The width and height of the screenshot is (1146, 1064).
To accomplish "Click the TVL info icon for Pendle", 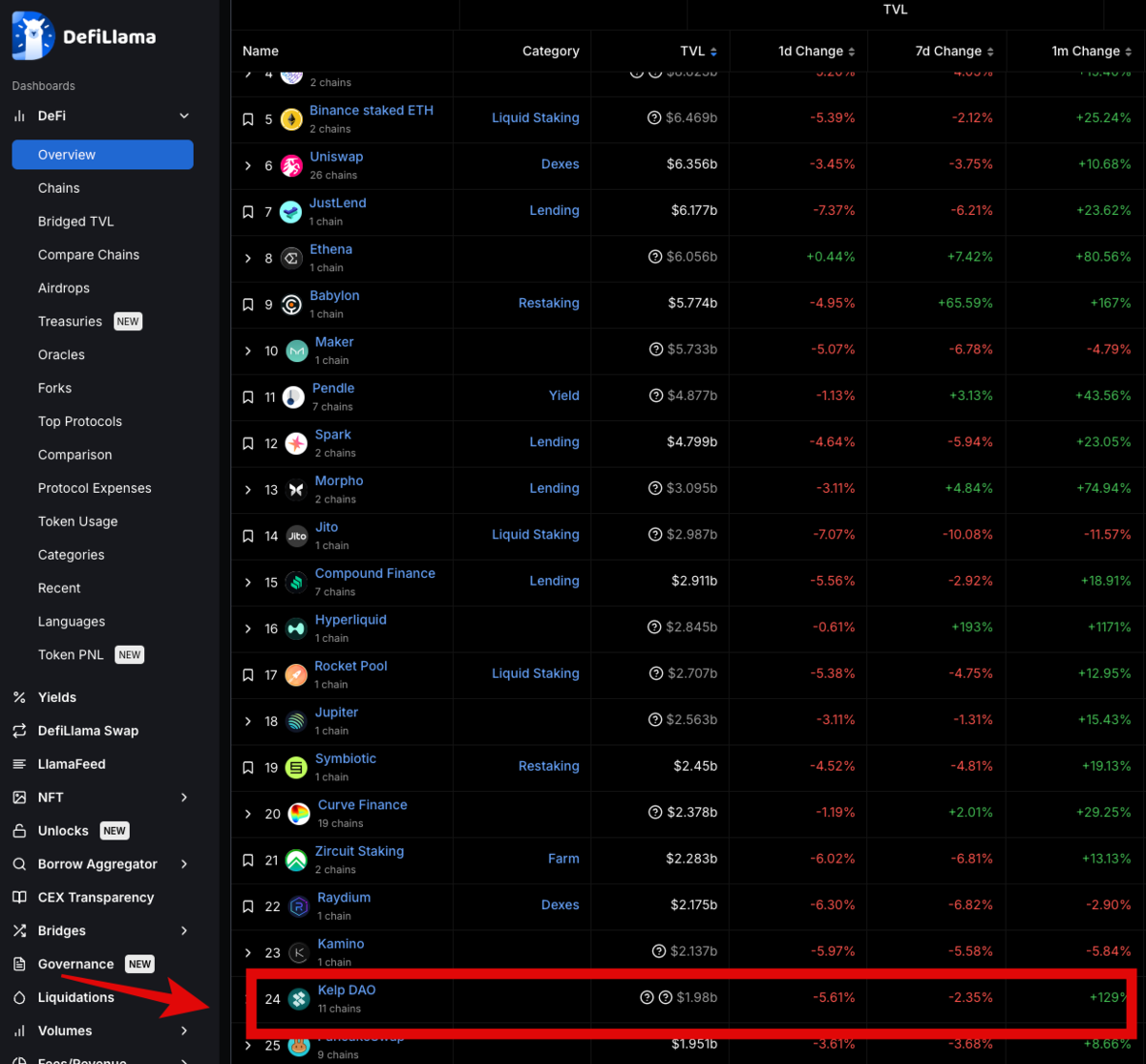I will coord(655,395).
